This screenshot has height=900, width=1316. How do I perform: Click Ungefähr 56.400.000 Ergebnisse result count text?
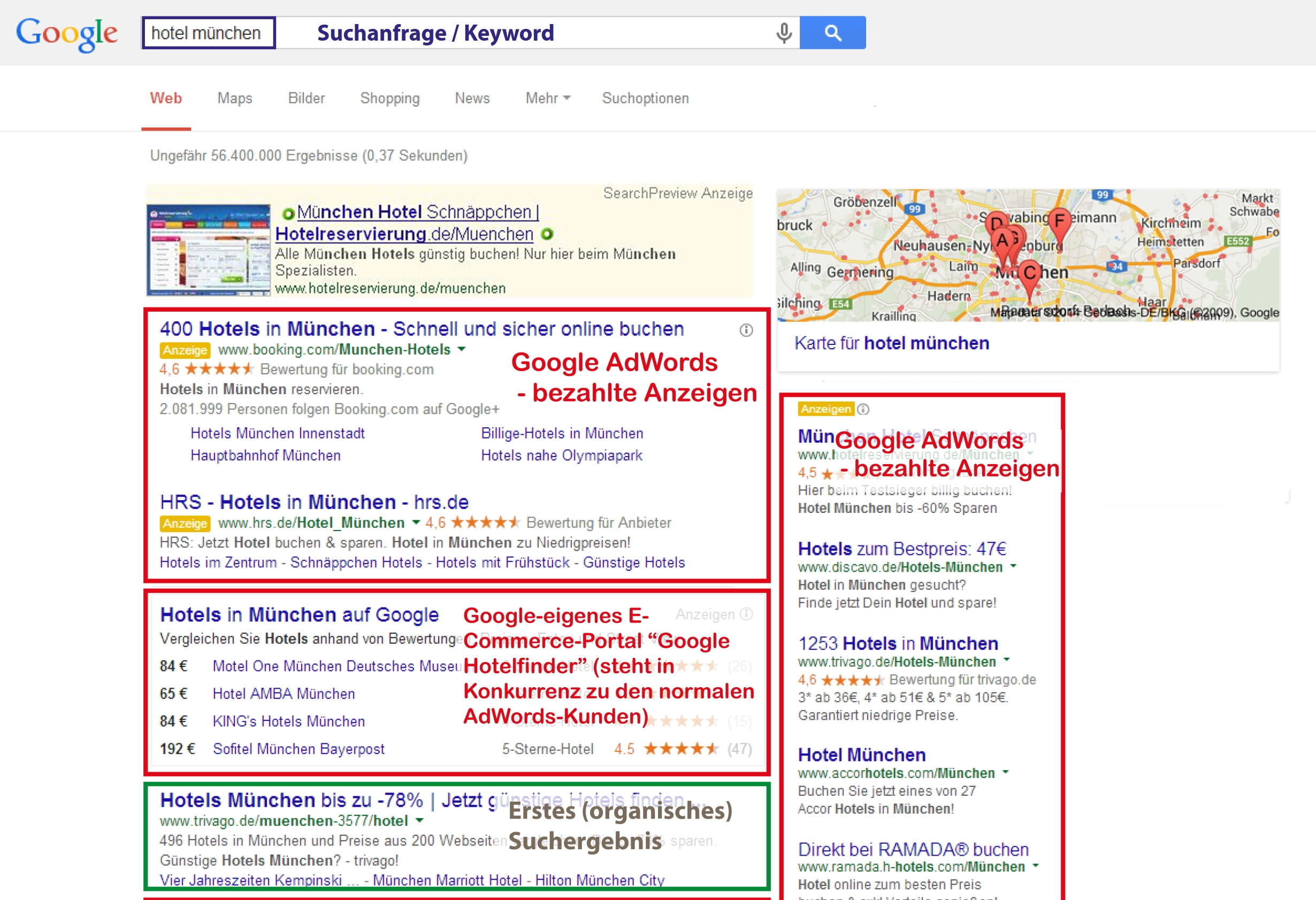coord(309,156)
